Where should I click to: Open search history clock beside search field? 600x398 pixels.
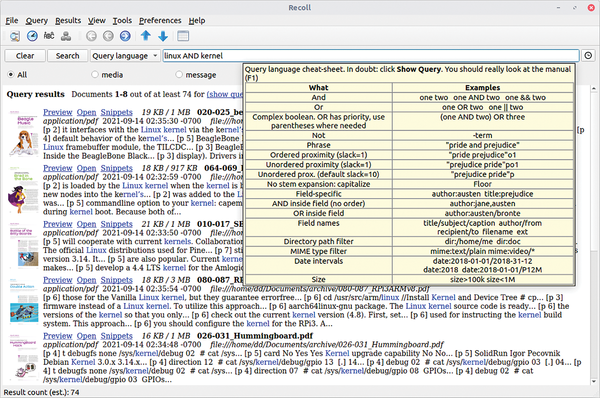click(x=588, y=56)
